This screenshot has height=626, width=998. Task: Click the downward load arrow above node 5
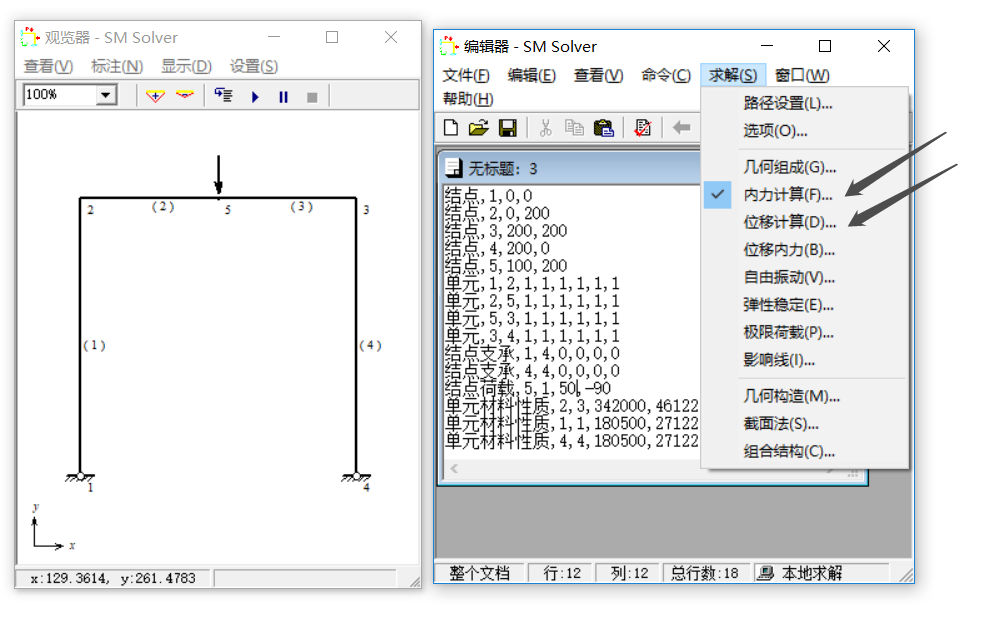pyautogui.click(x=218, y=174)
